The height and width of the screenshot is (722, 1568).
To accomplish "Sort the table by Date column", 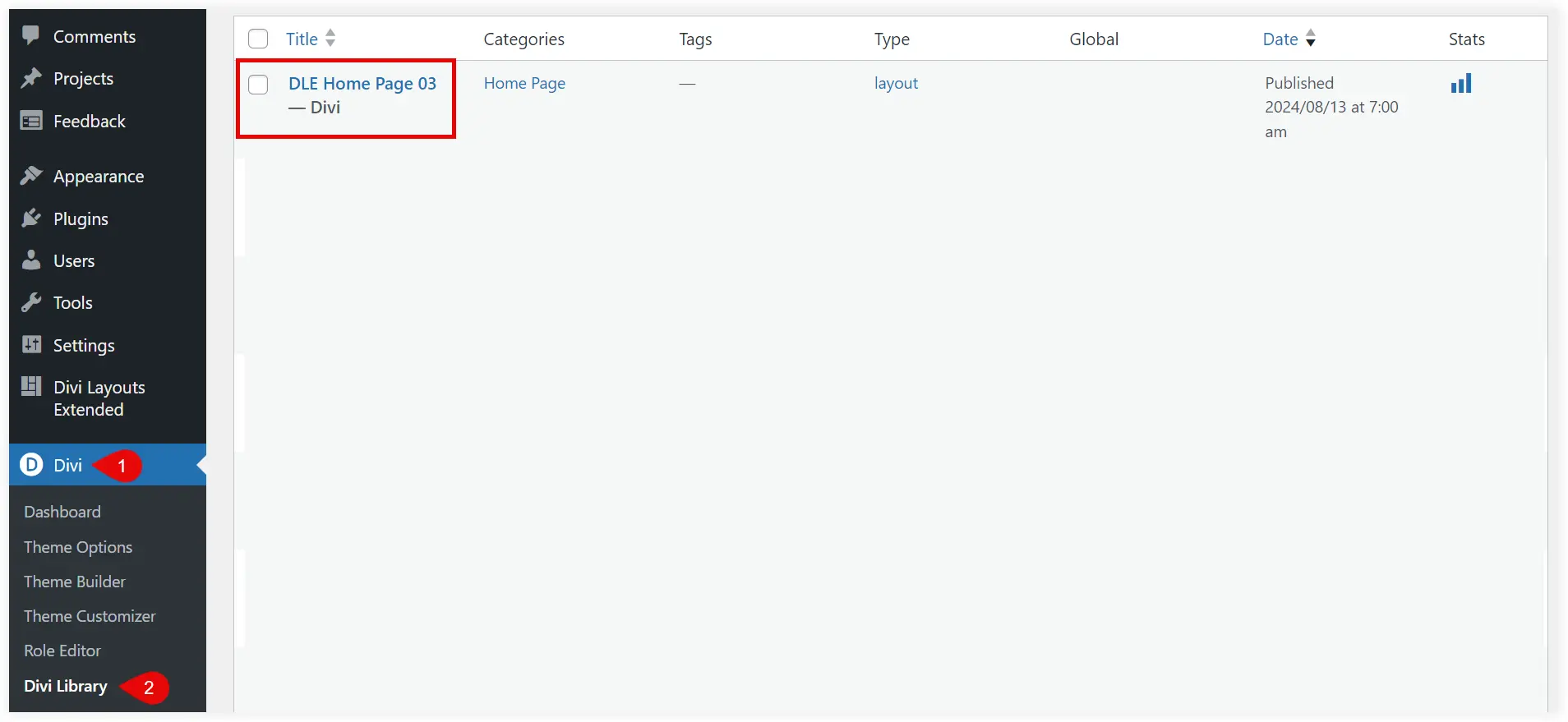I will coord(1280,39).
